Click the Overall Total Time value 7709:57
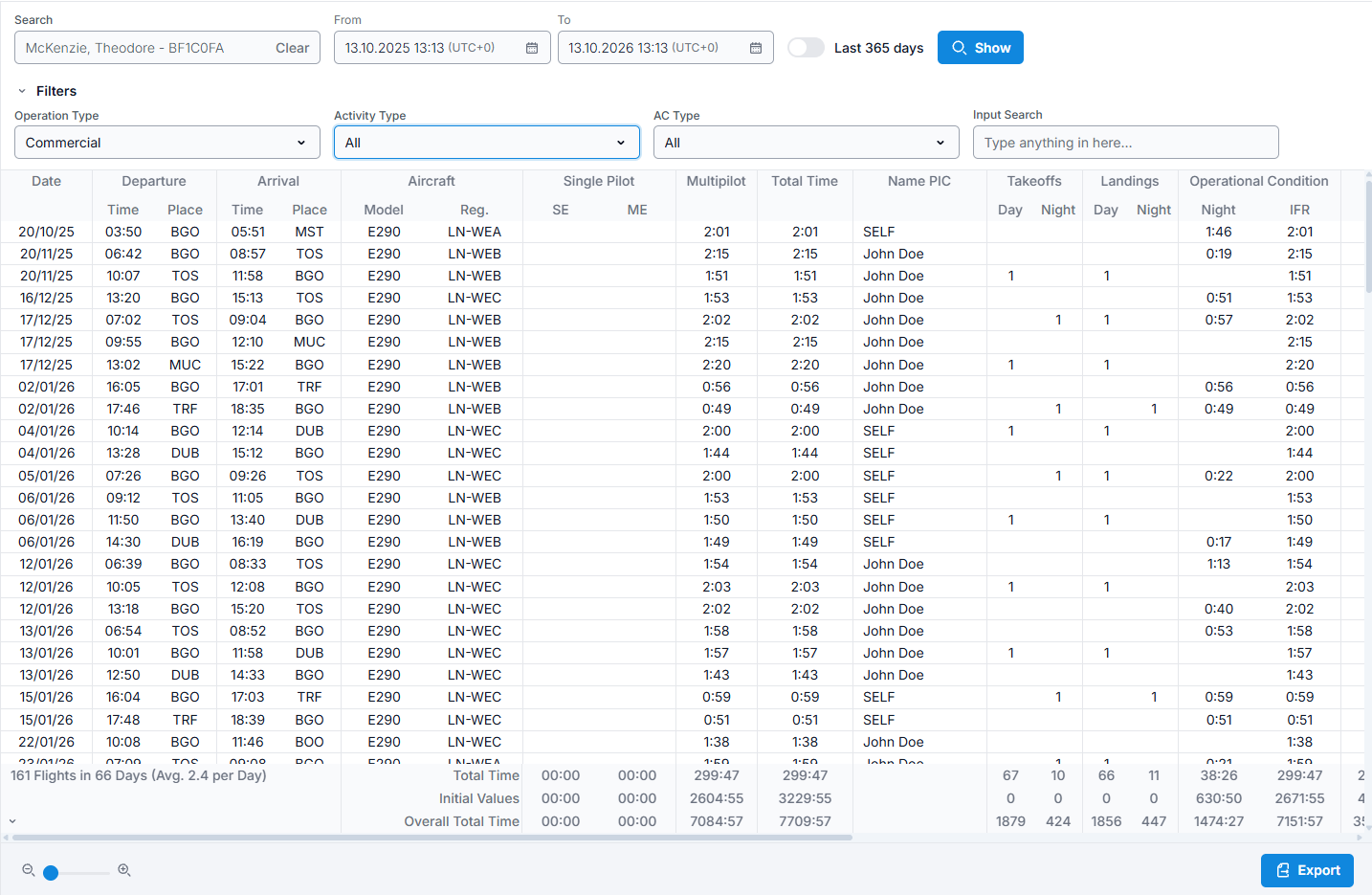Viewport: 1372px width, 895px height. coord(805,821)
